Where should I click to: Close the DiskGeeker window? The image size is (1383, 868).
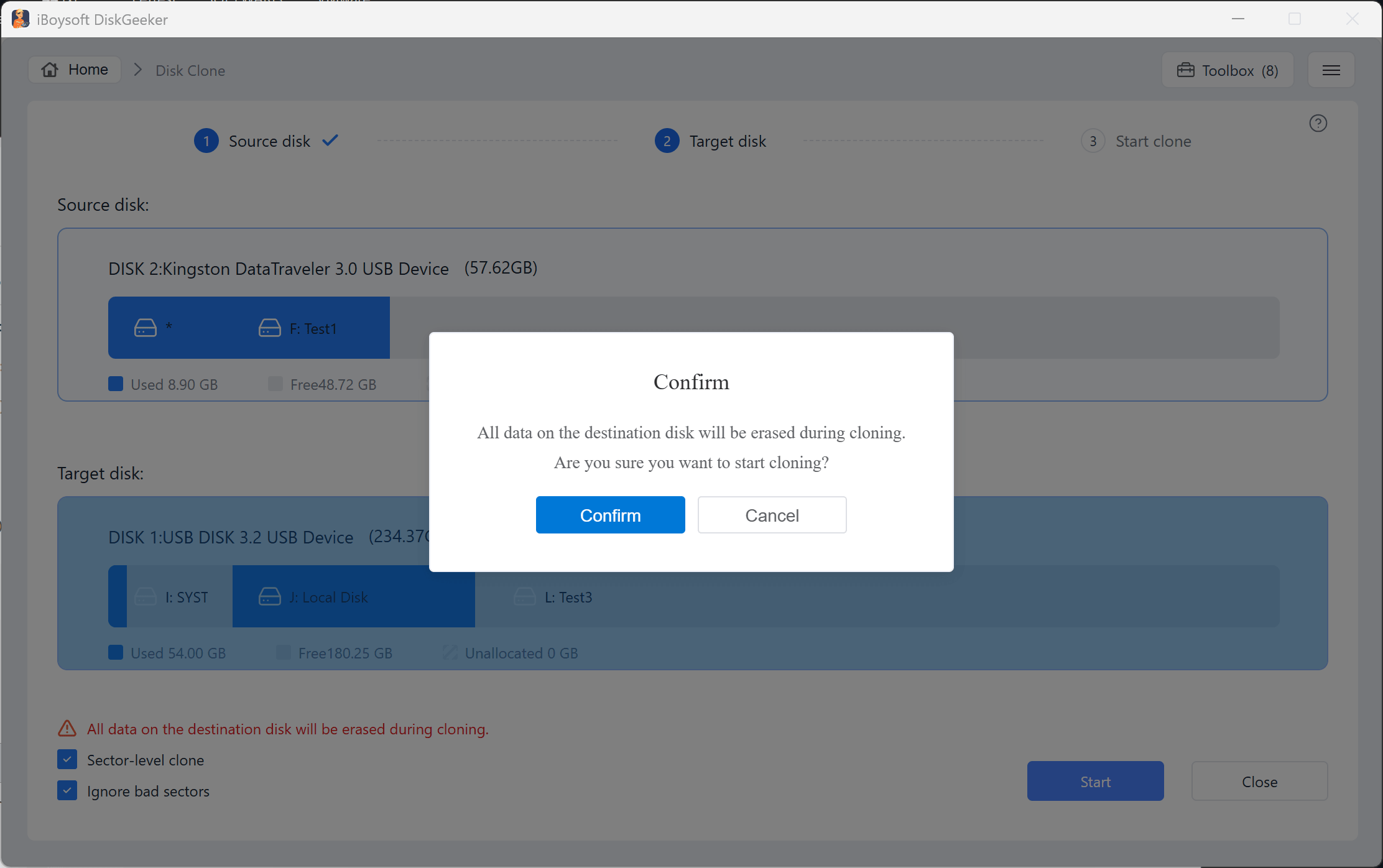[1353, 19]
